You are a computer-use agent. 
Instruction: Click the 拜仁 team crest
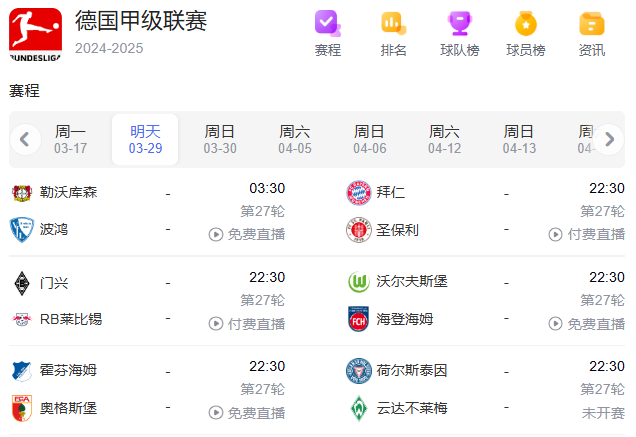(358, 192)
